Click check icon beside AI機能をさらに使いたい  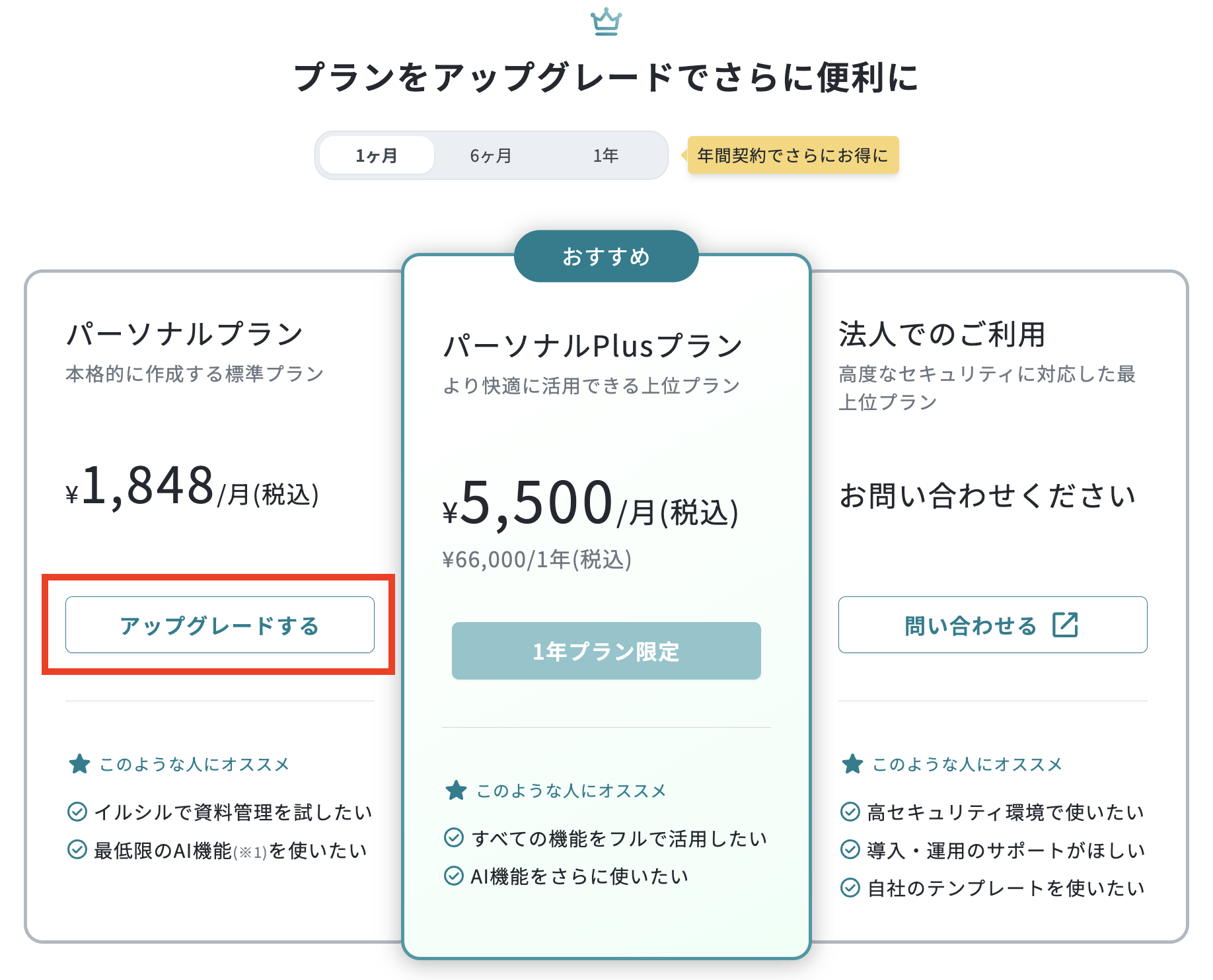tap(454, 876)
